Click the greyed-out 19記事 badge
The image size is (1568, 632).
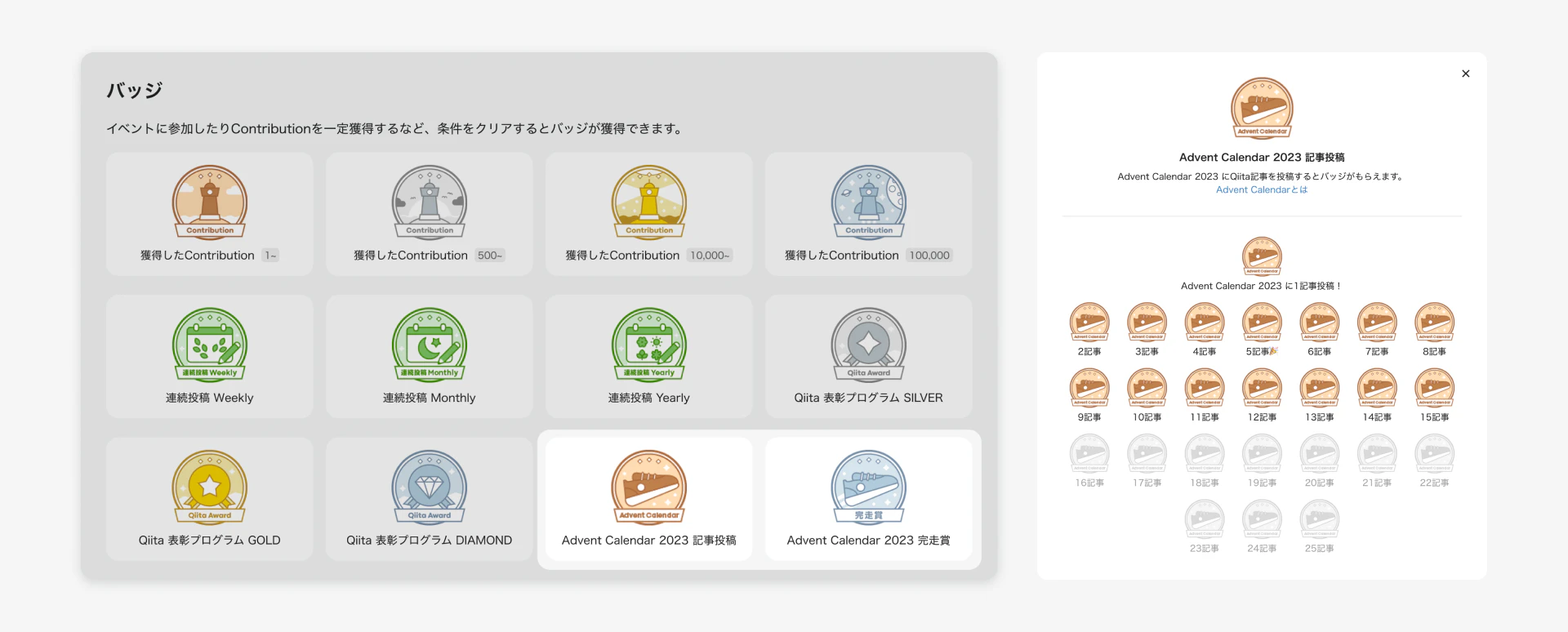pos(1262,454)
